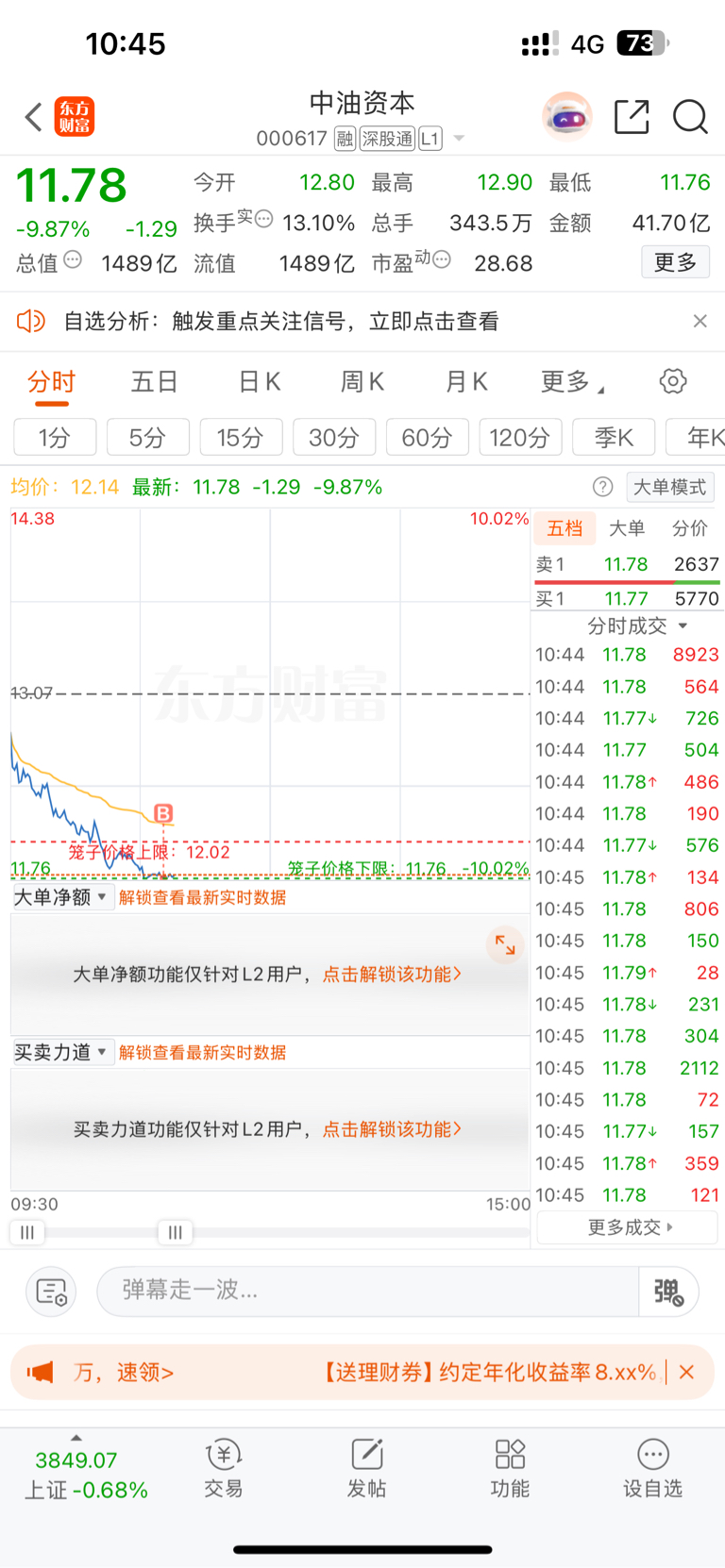Open the 设自选 watchlist icon
Screen dimensions: 725x1568
(652, 1469)
